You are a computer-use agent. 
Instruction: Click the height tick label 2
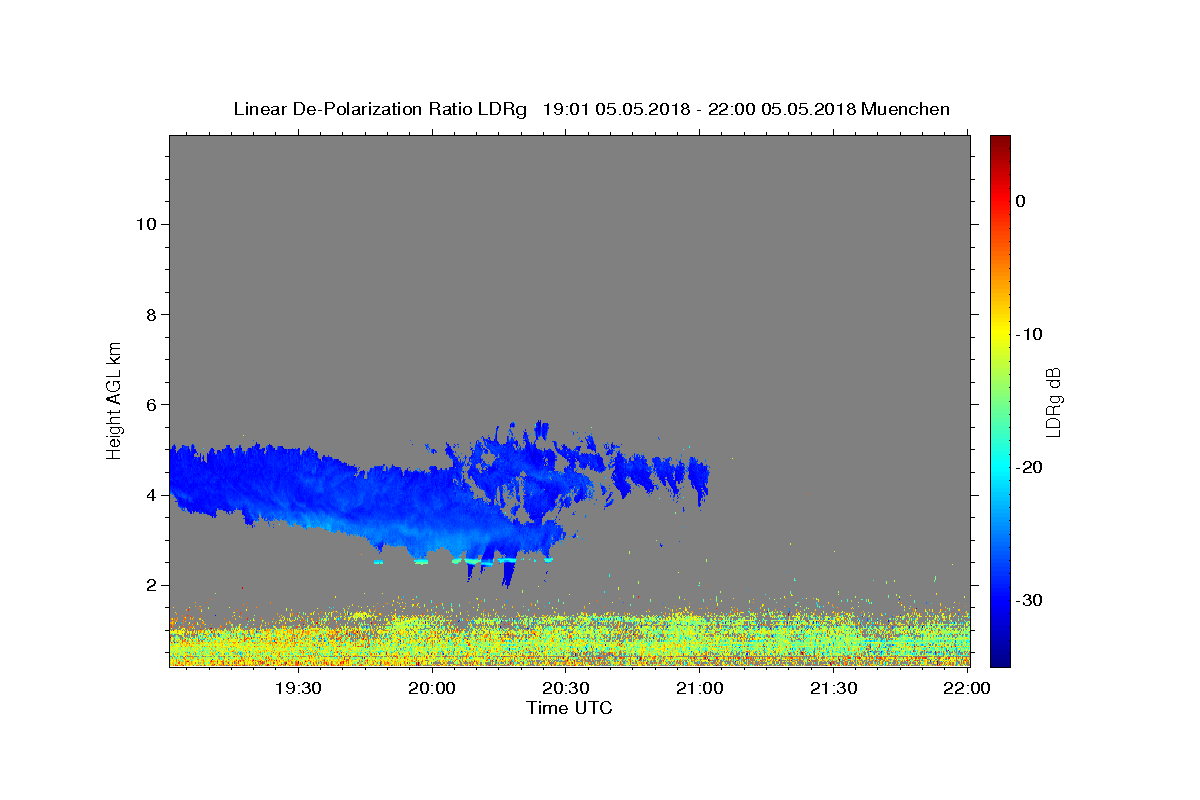pos(151,585)
